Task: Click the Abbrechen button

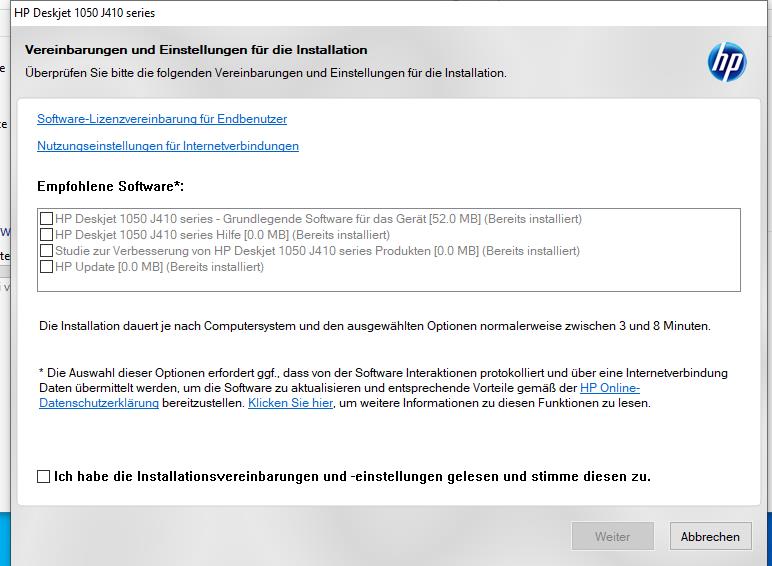Action: pos(710,536)
